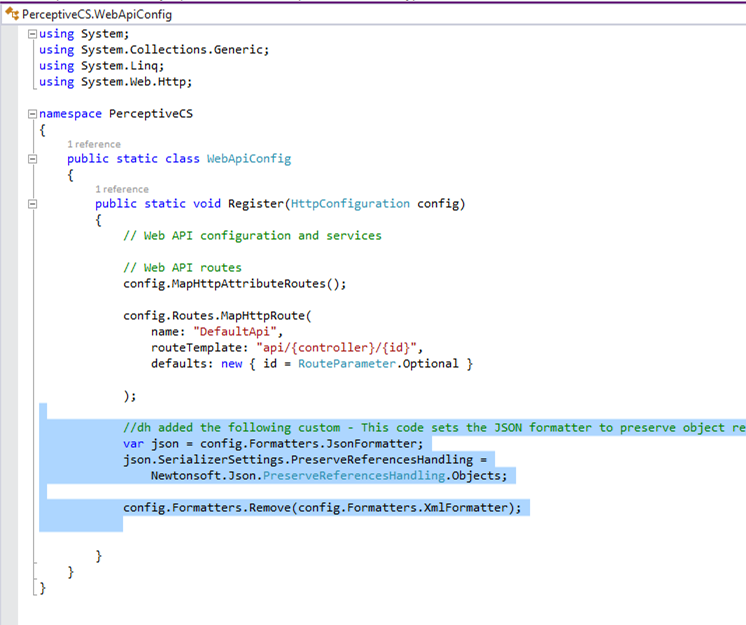The width and height of the screenshot is (746, 625).
Task: Click the Register method name
Action: coord(256,204)
